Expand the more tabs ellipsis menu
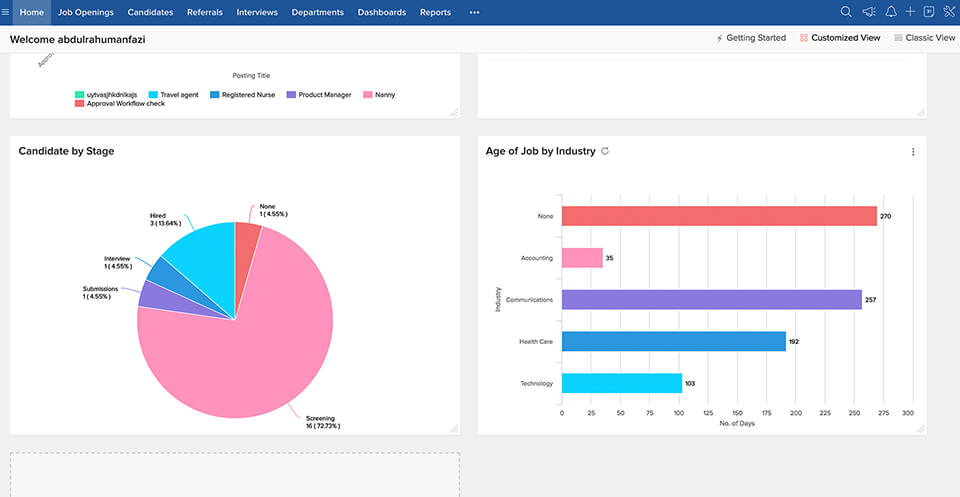 pyautogui.click(x=474, y=12)
